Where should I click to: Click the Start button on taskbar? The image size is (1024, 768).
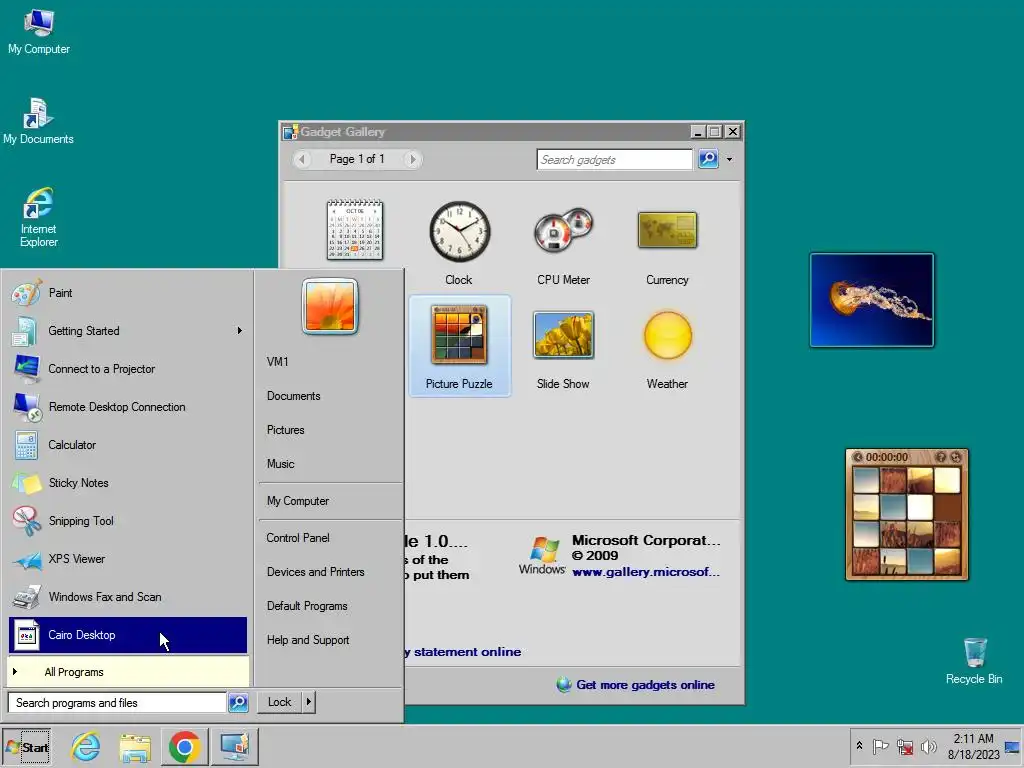(27, 747)
